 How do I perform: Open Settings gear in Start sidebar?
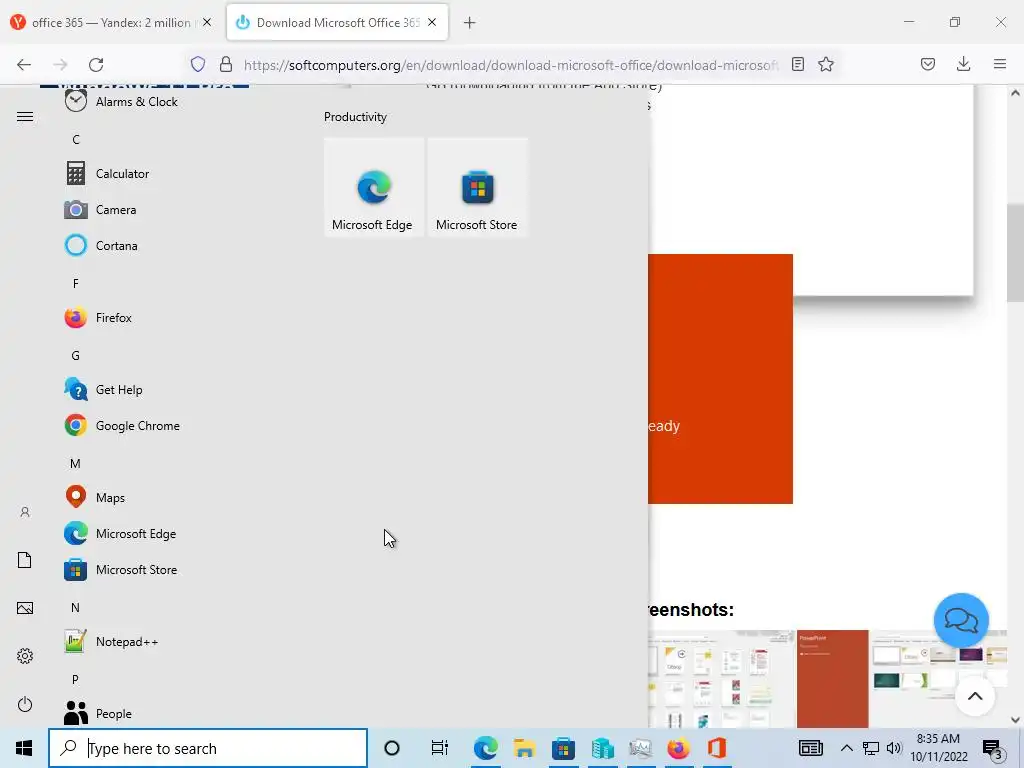(x=25, y=656)
